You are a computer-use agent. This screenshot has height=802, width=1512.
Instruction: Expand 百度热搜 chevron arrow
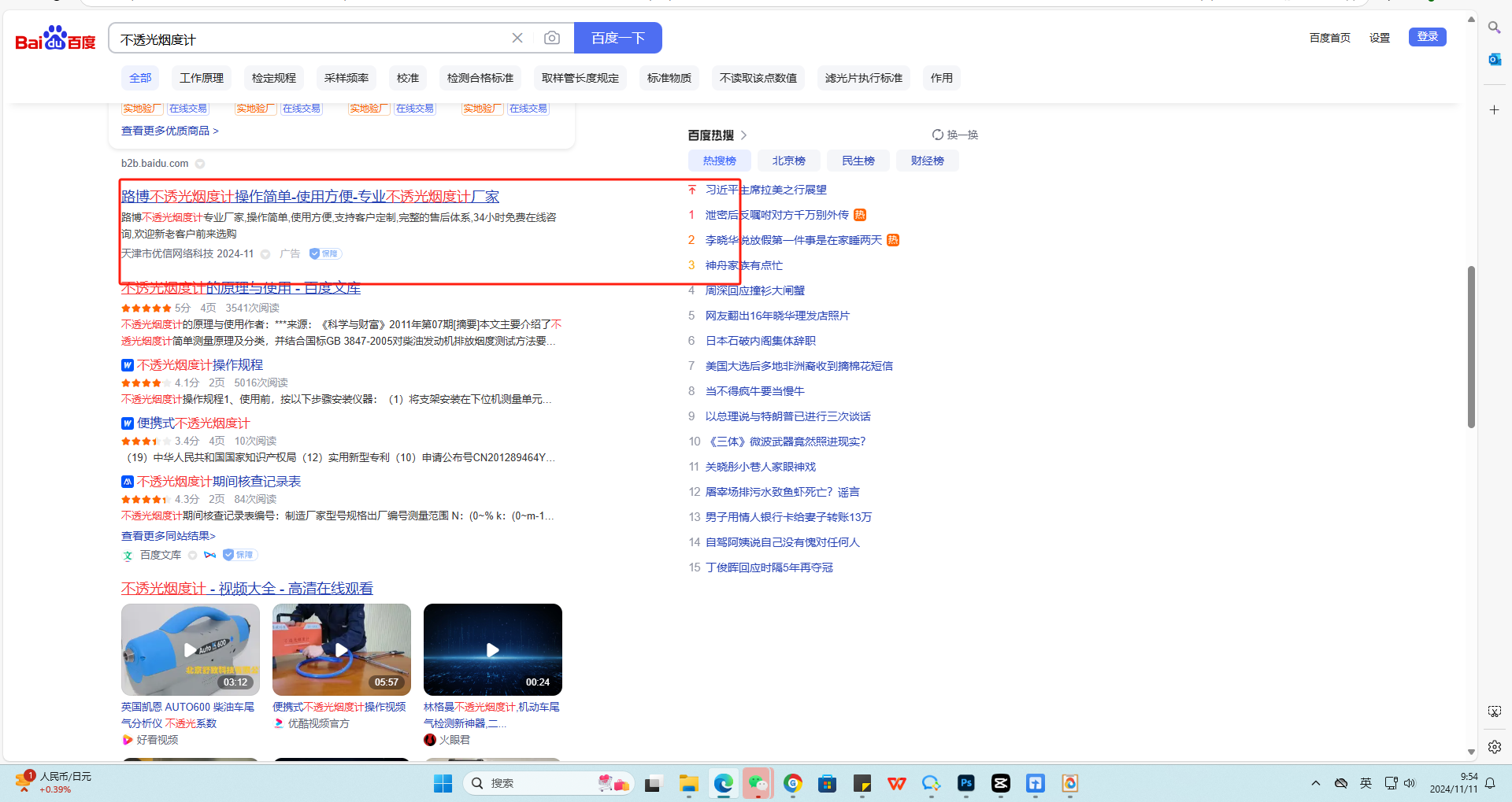tap(743, 135)
